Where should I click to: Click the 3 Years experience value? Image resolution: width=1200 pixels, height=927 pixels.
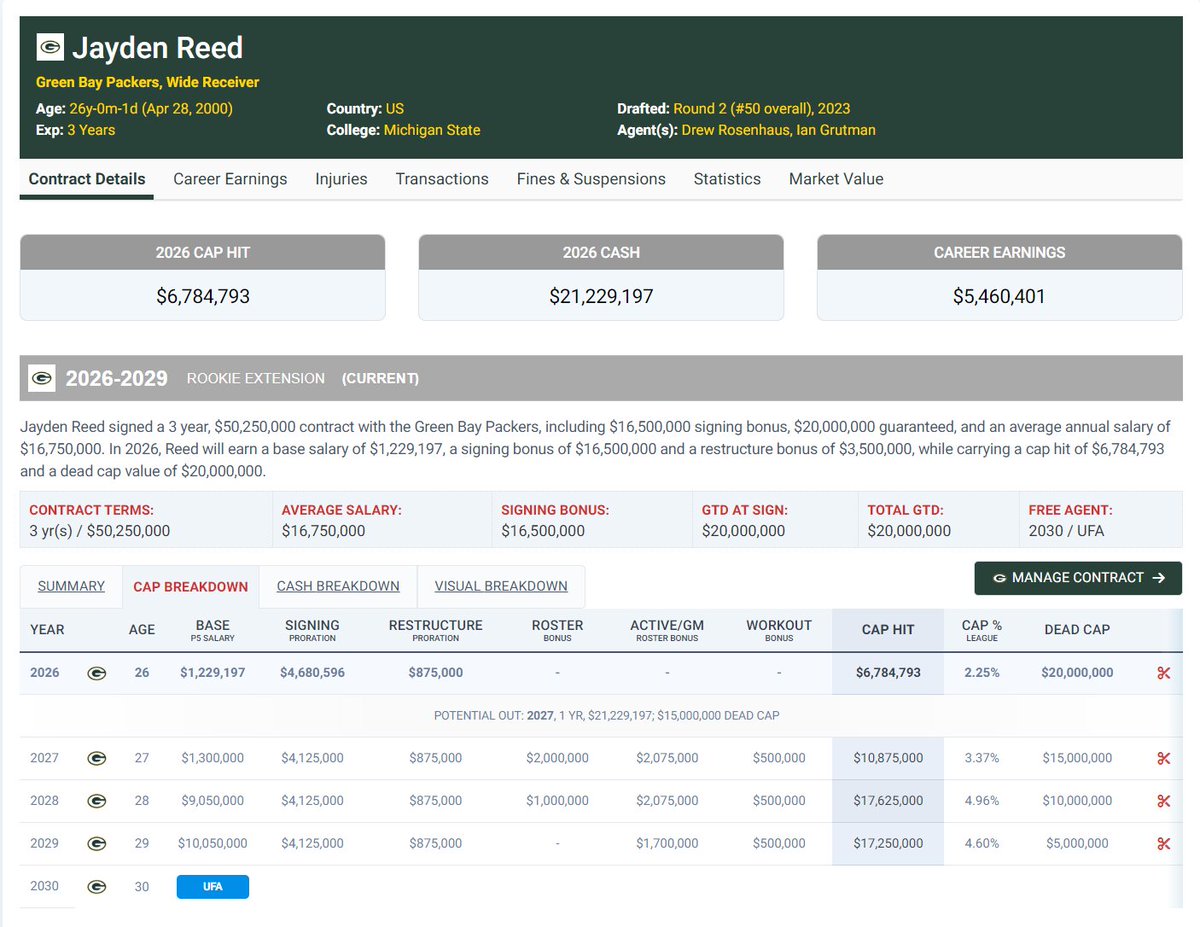pyautogui.click(x=91, y=130)
